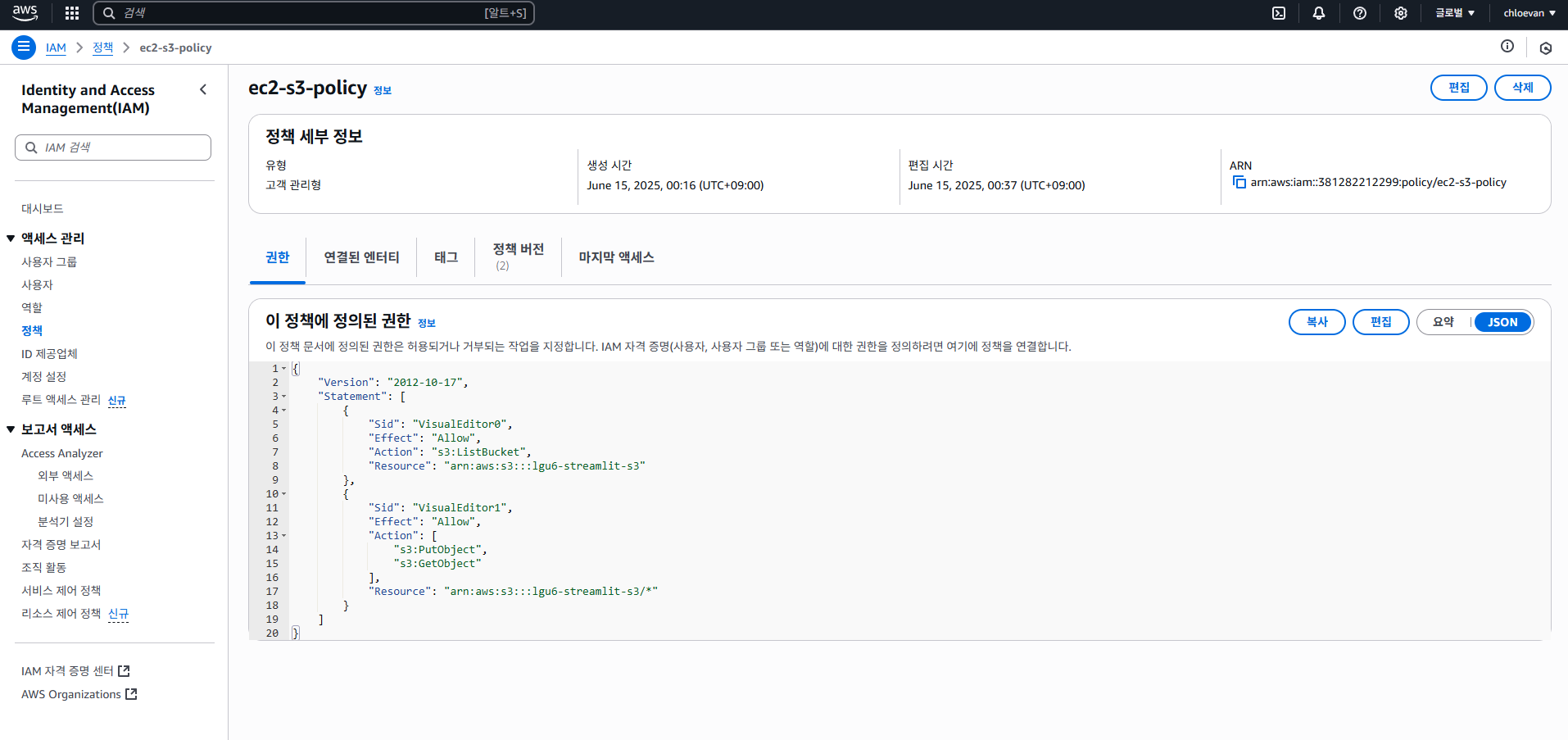Open the settings gear icon in top bar

tap(1401, 13)
